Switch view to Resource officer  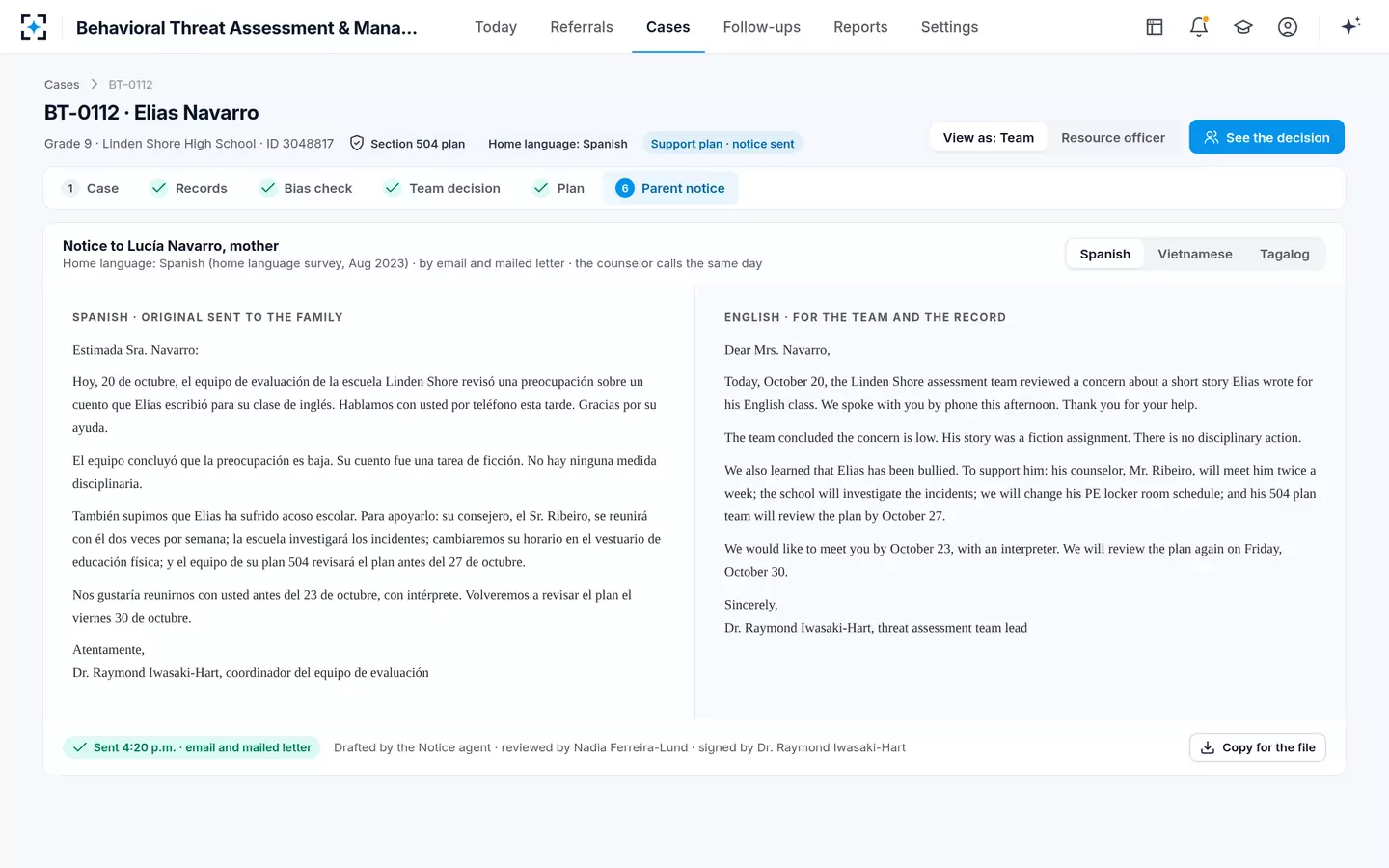coord(1113,138)
